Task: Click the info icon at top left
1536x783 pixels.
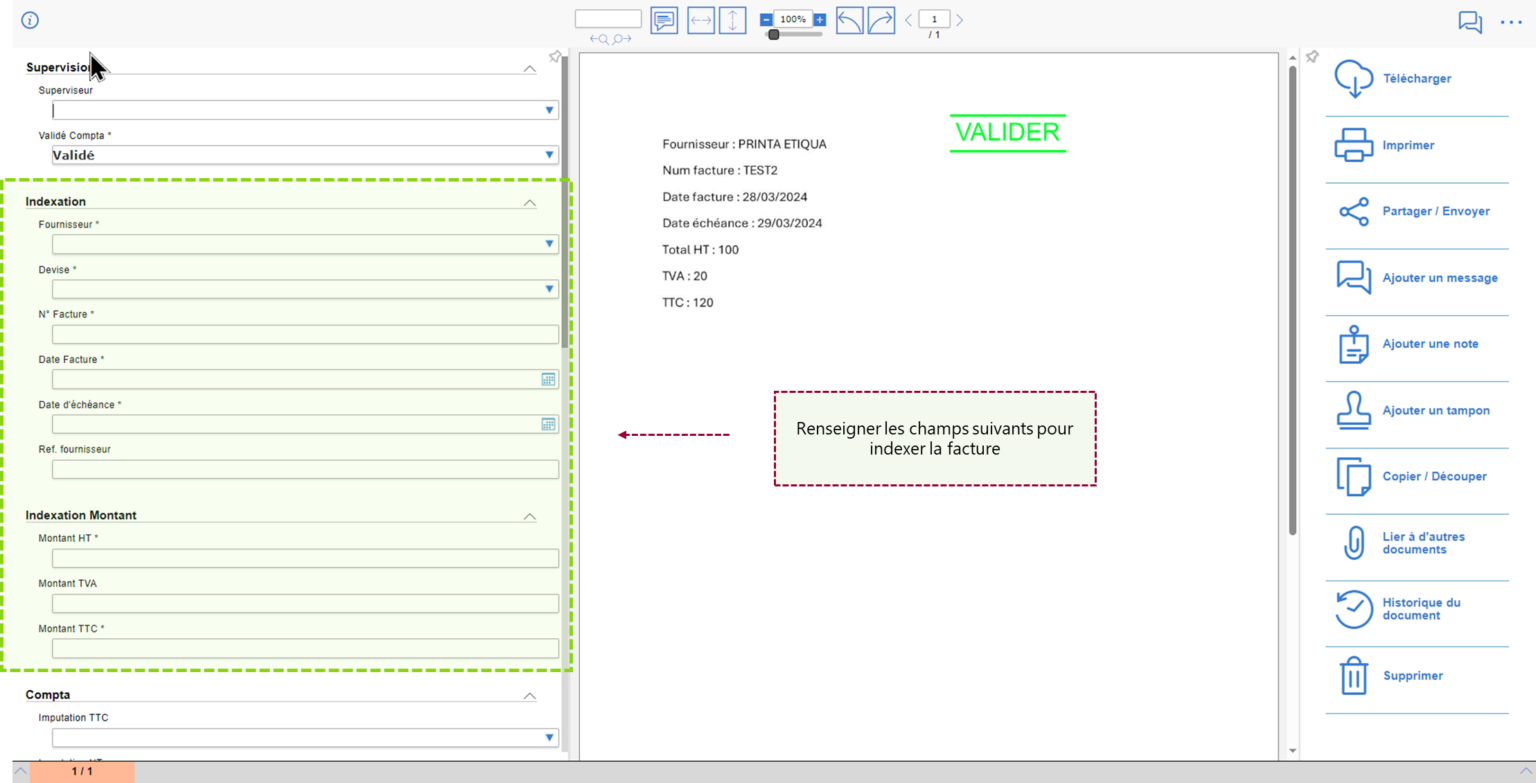Action: pyautogui.click(x=30, y=20)
